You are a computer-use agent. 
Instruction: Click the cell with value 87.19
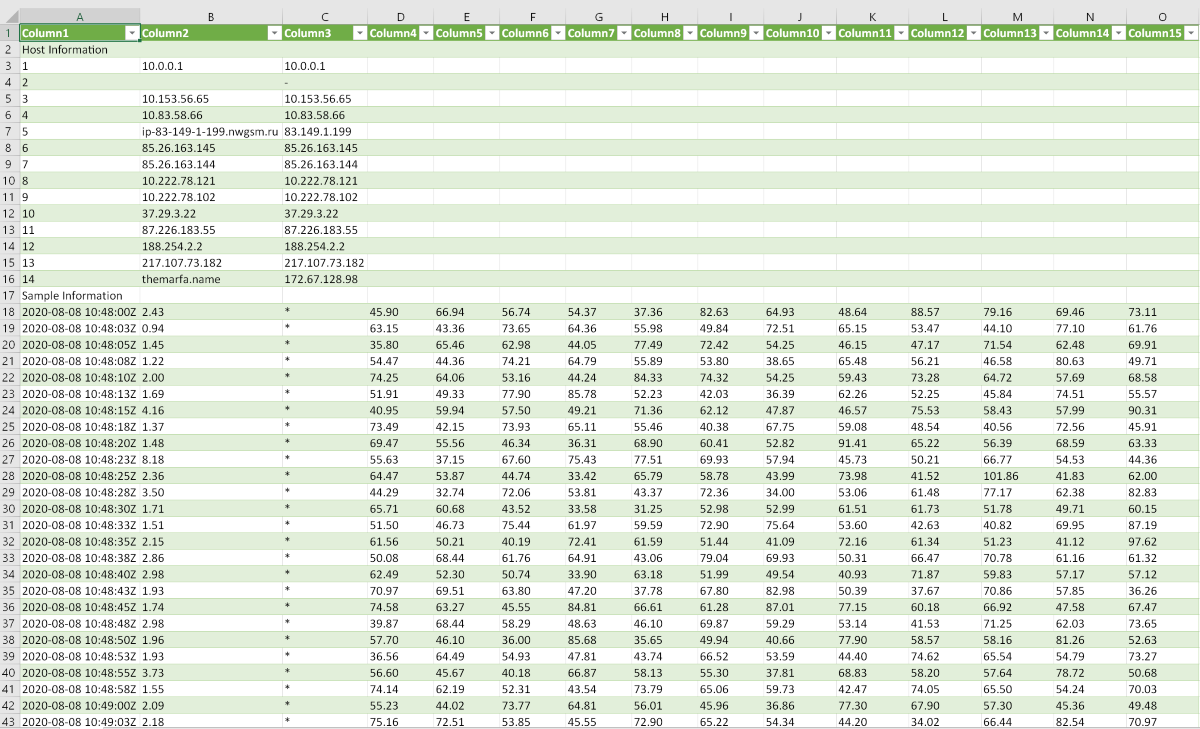pyautogui.click(x=1162, y=525)
